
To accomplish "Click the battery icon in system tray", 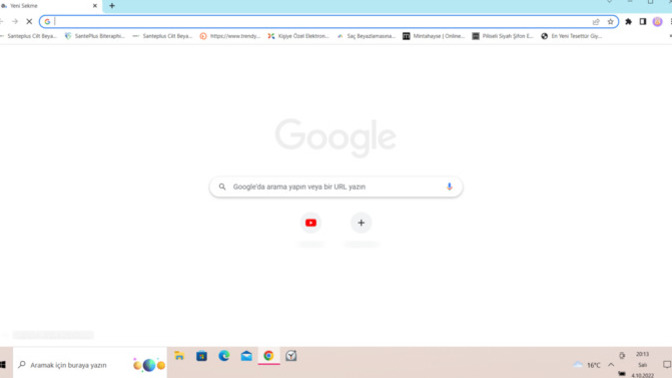I will pyautogui.click(x=622, y=374).
